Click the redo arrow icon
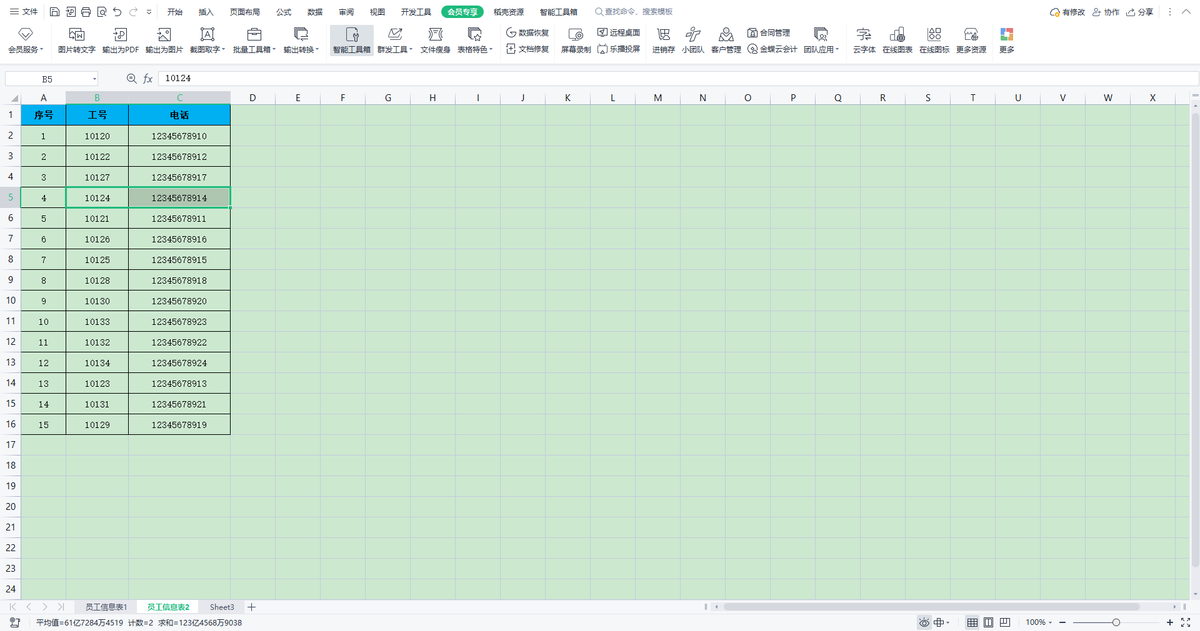1200x631 pixels. pos(133,12)
